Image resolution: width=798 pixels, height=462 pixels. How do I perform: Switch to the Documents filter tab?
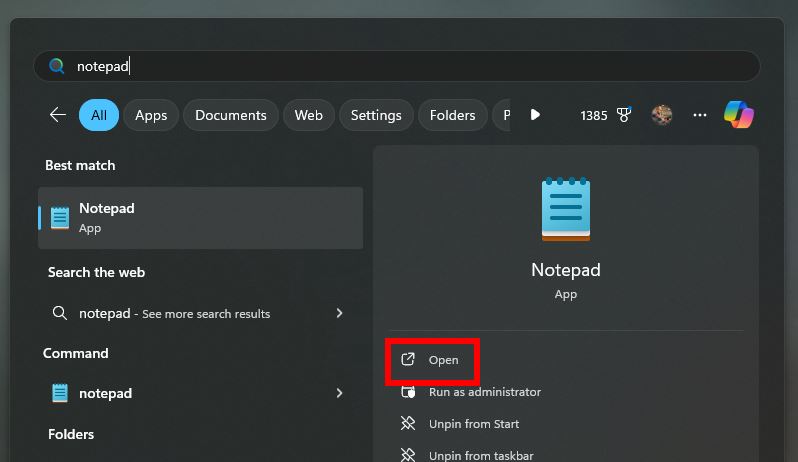click(231, 115)
